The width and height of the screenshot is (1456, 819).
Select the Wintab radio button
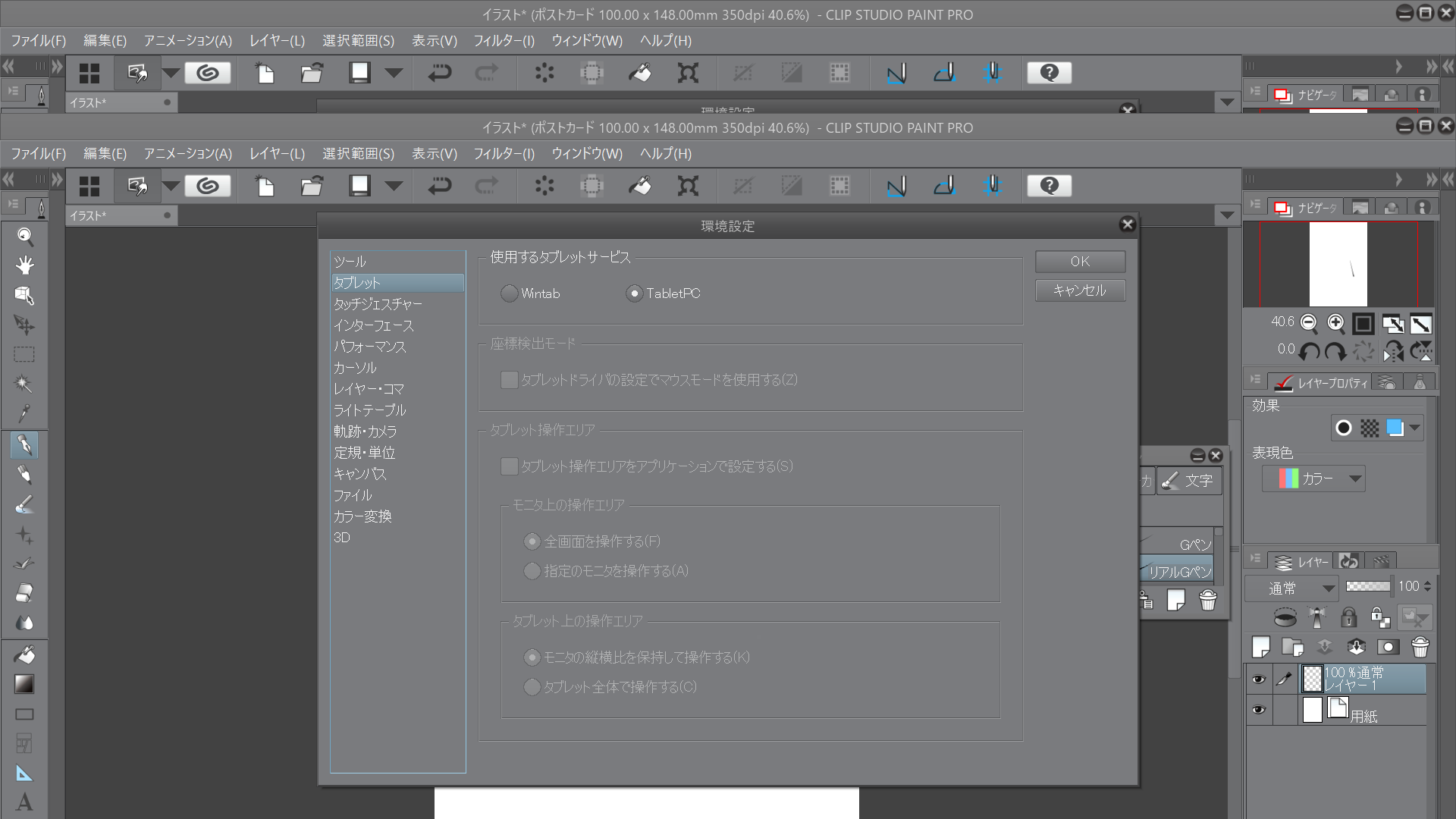pos(510,293)
